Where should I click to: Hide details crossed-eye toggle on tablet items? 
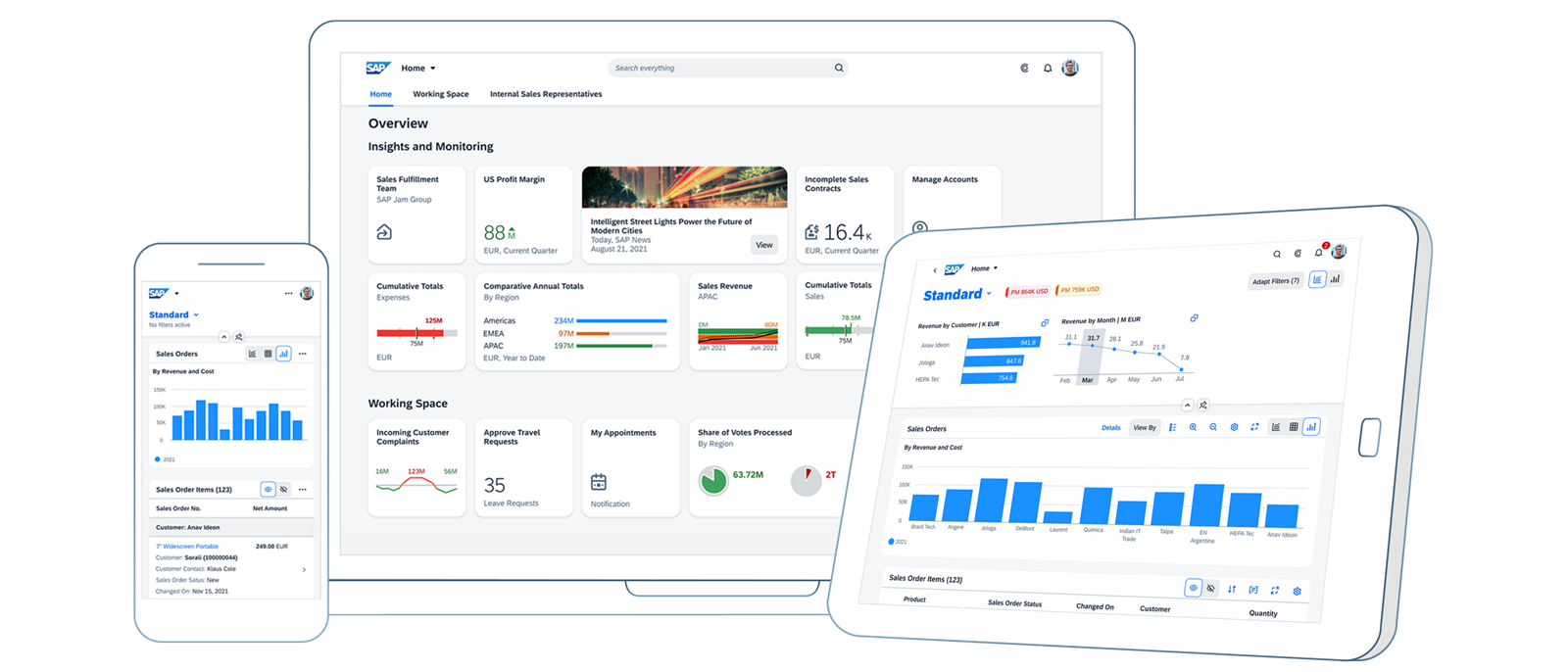[x=1211, y=589]
